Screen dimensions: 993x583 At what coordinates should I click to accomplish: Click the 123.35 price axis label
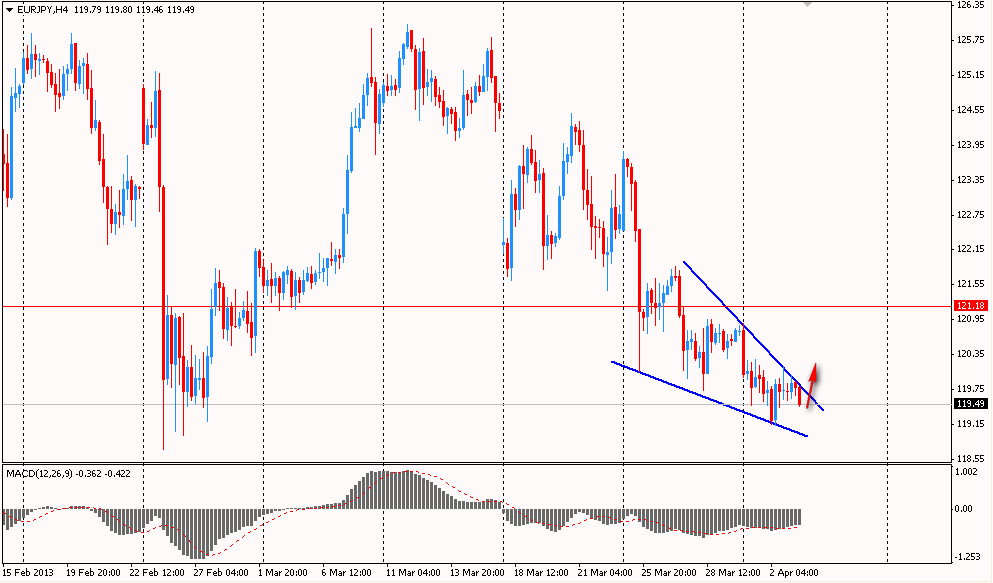[x=971, y=180]
